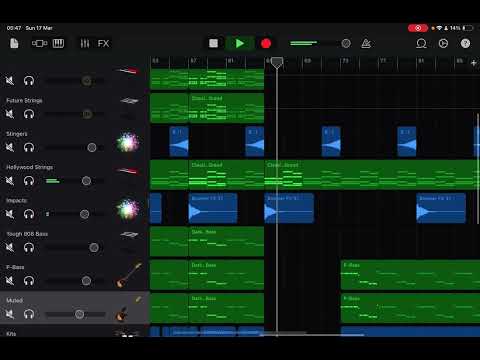This screenshot has height=360, width=480.
Task: Open the Help question mark icon
Action: pos(465,43)
